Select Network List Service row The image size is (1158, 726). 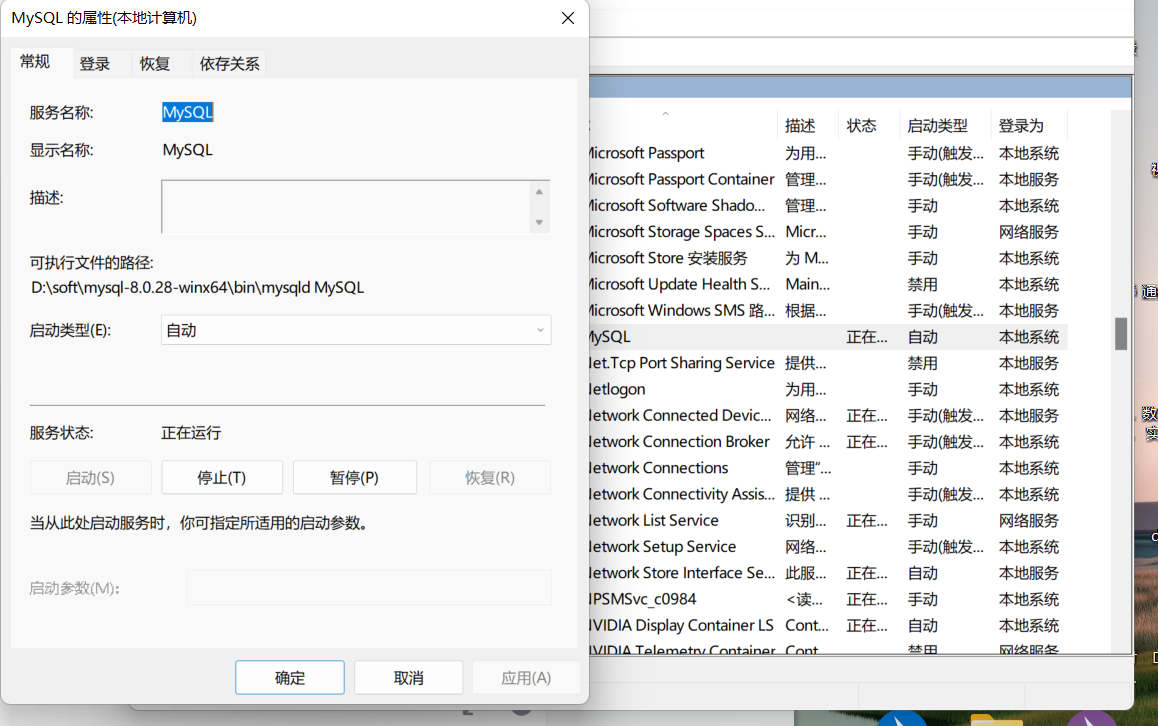pos(827,520)
